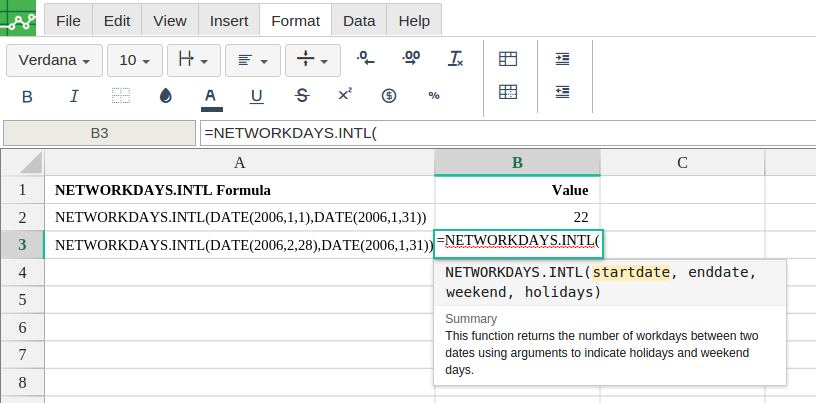The image size is (816, 403).
Task: Open the font size 10 dropdown
Action: click(x=133, y=60)
